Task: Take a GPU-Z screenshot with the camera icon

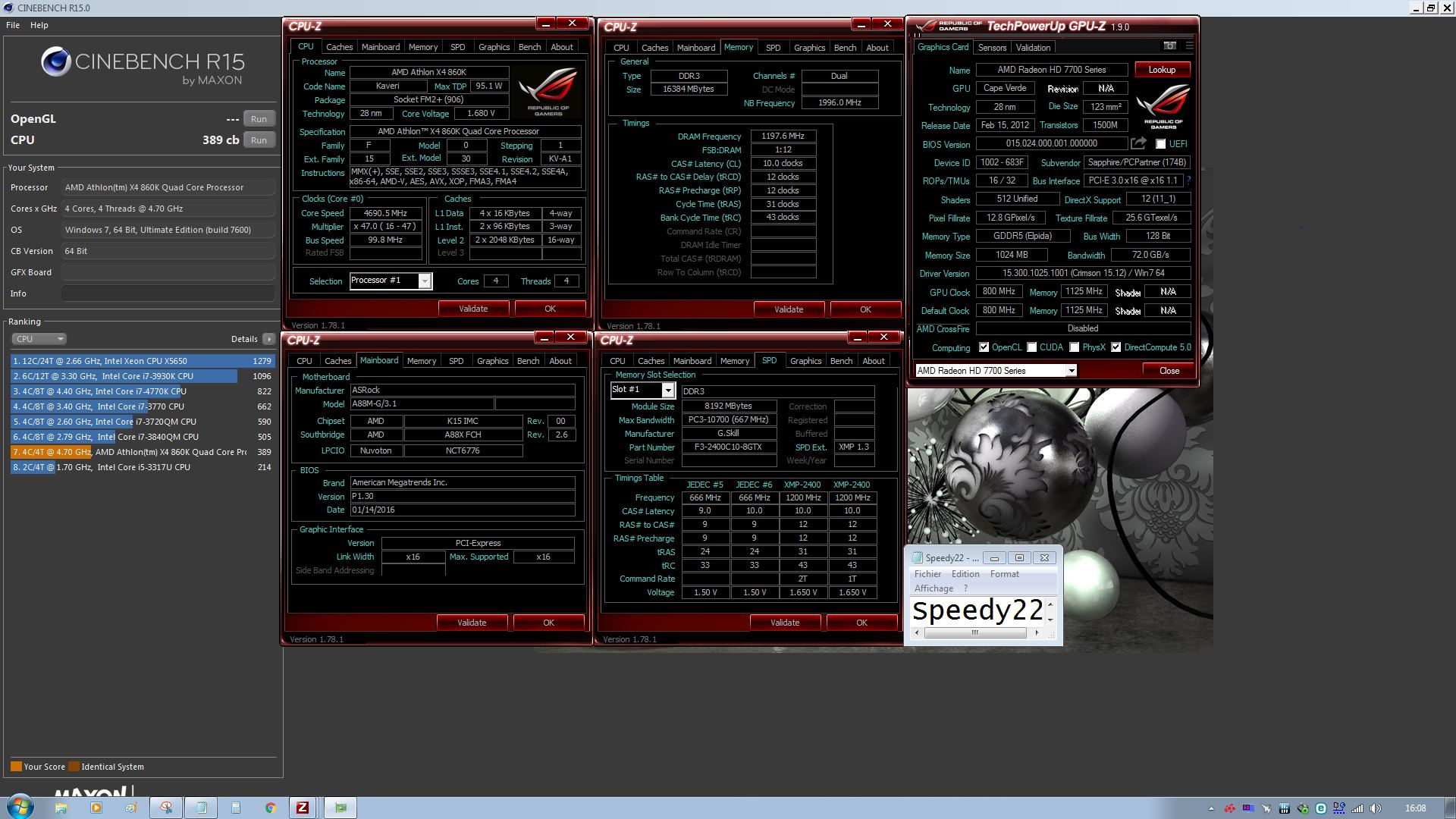Action: (1170, 46)
